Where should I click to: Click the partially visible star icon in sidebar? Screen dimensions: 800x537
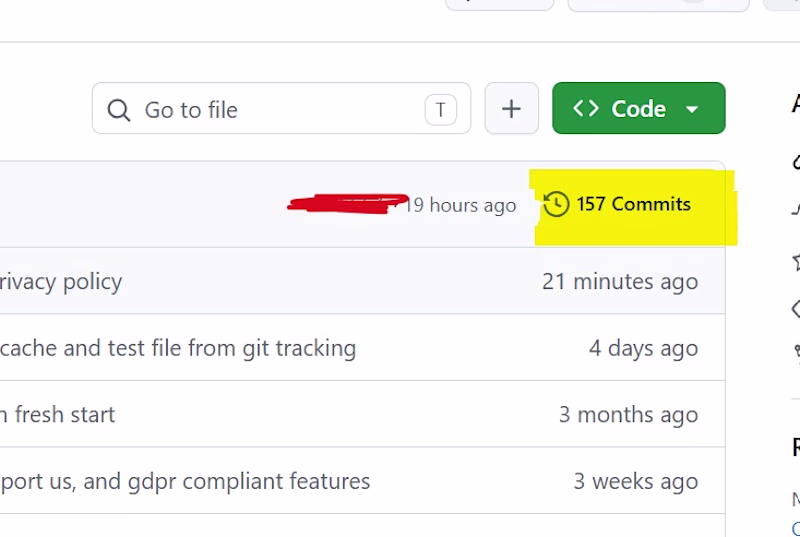click(x=796, y=262)
